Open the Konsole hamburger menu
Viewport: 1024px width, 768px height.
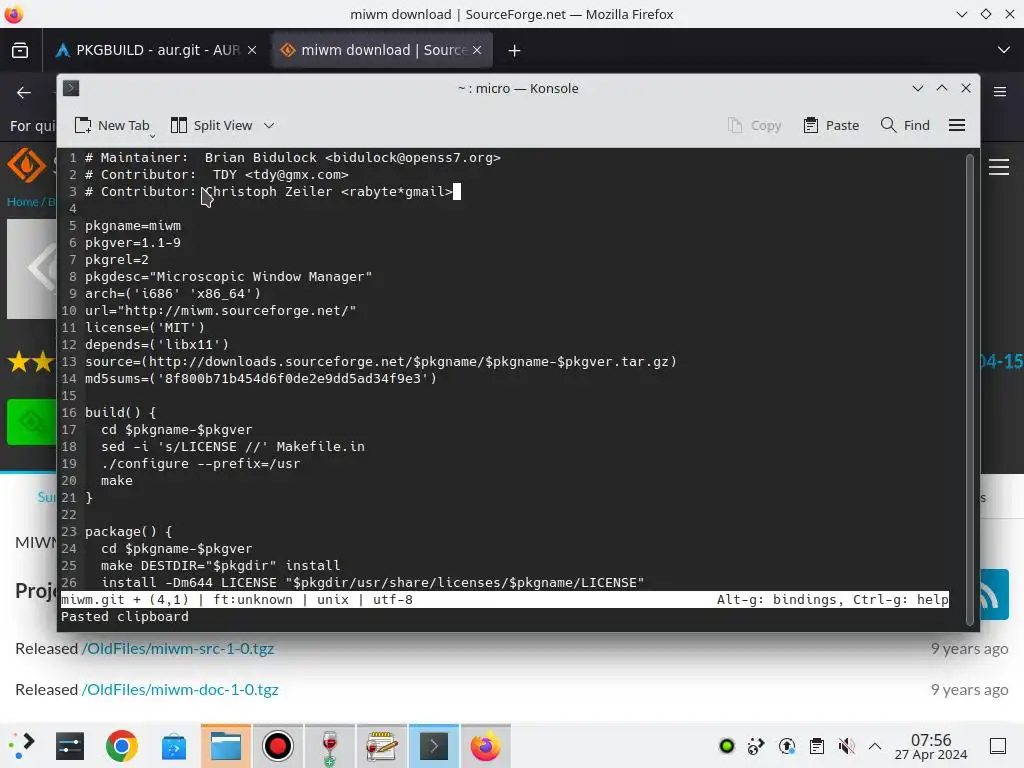click(x=957, y=125)
